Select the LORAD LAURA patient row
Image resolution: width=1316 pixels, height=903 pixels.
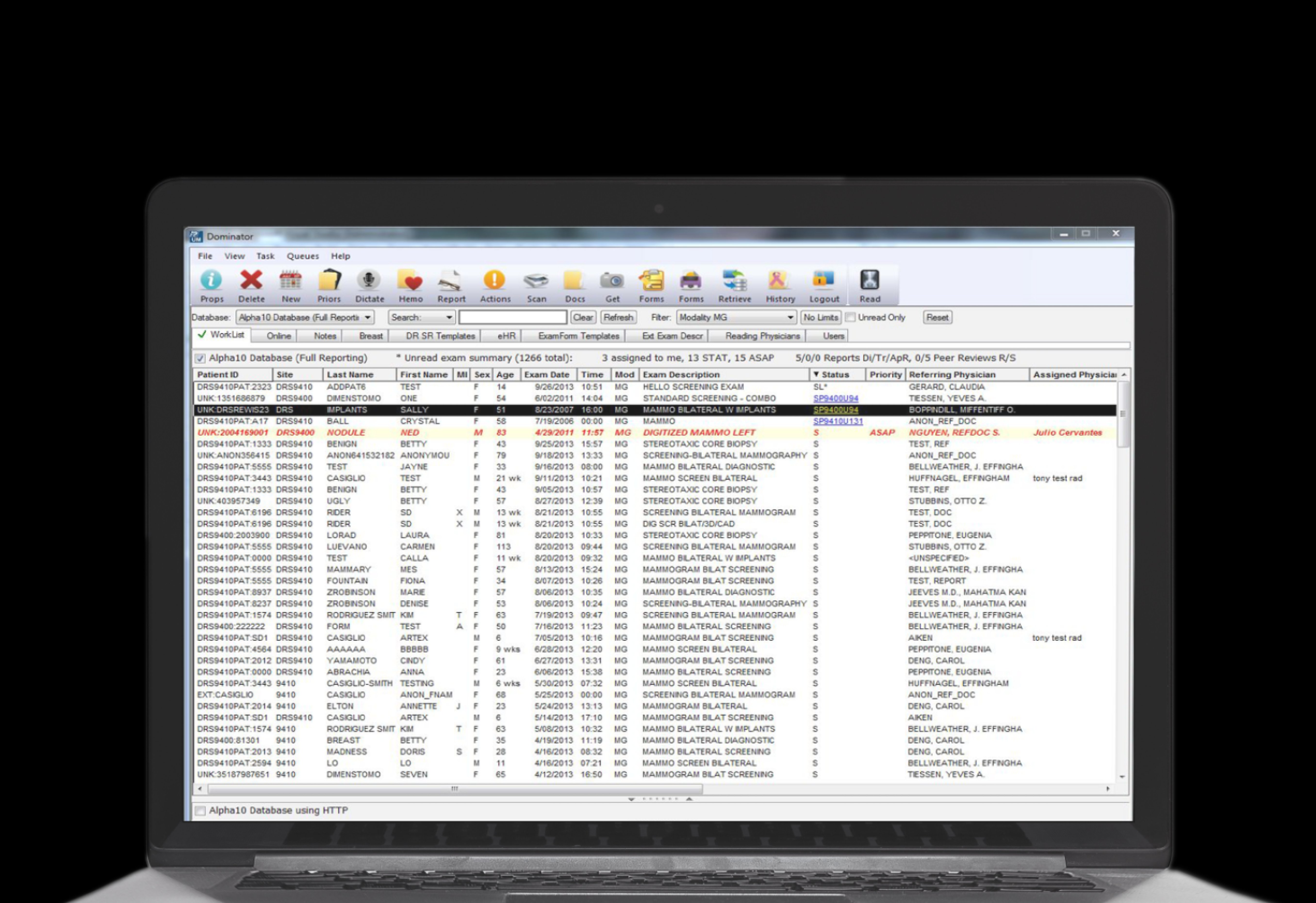[655, 535]
